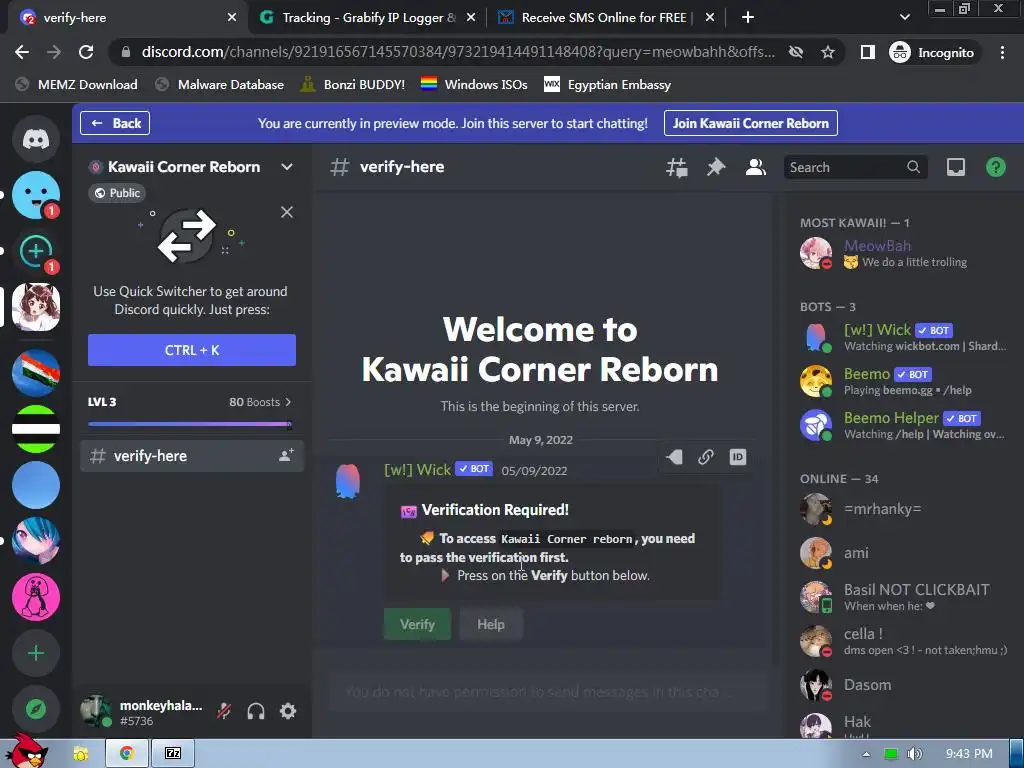1024x768 pixels.
Task: Expand Kawaii Corner Reborn server dropdown
Action: point(287,167)
